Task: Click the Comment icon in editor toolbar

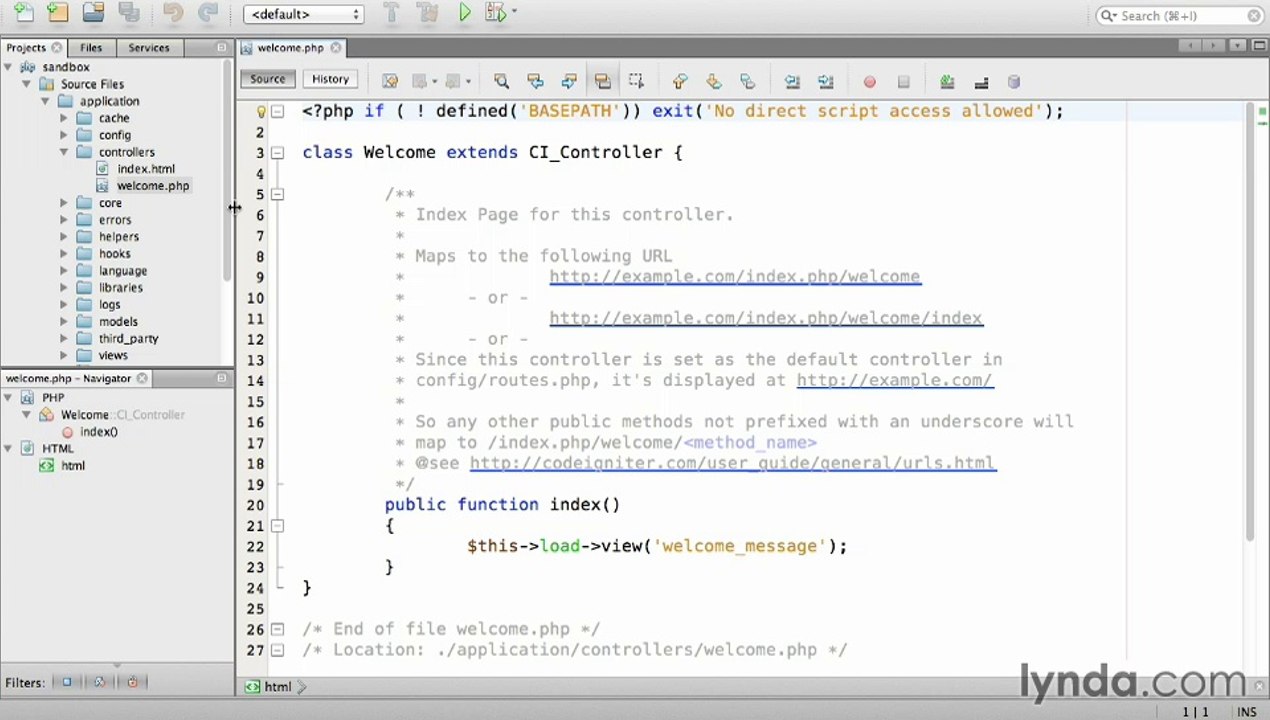Action: click(x=981, y=81)
